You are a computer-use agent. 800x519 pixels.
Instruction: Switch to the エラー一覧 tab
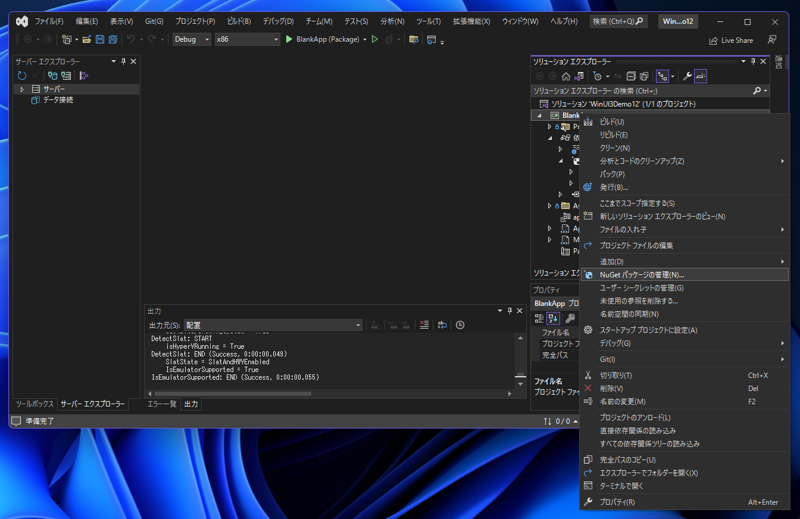coord(161,404)
